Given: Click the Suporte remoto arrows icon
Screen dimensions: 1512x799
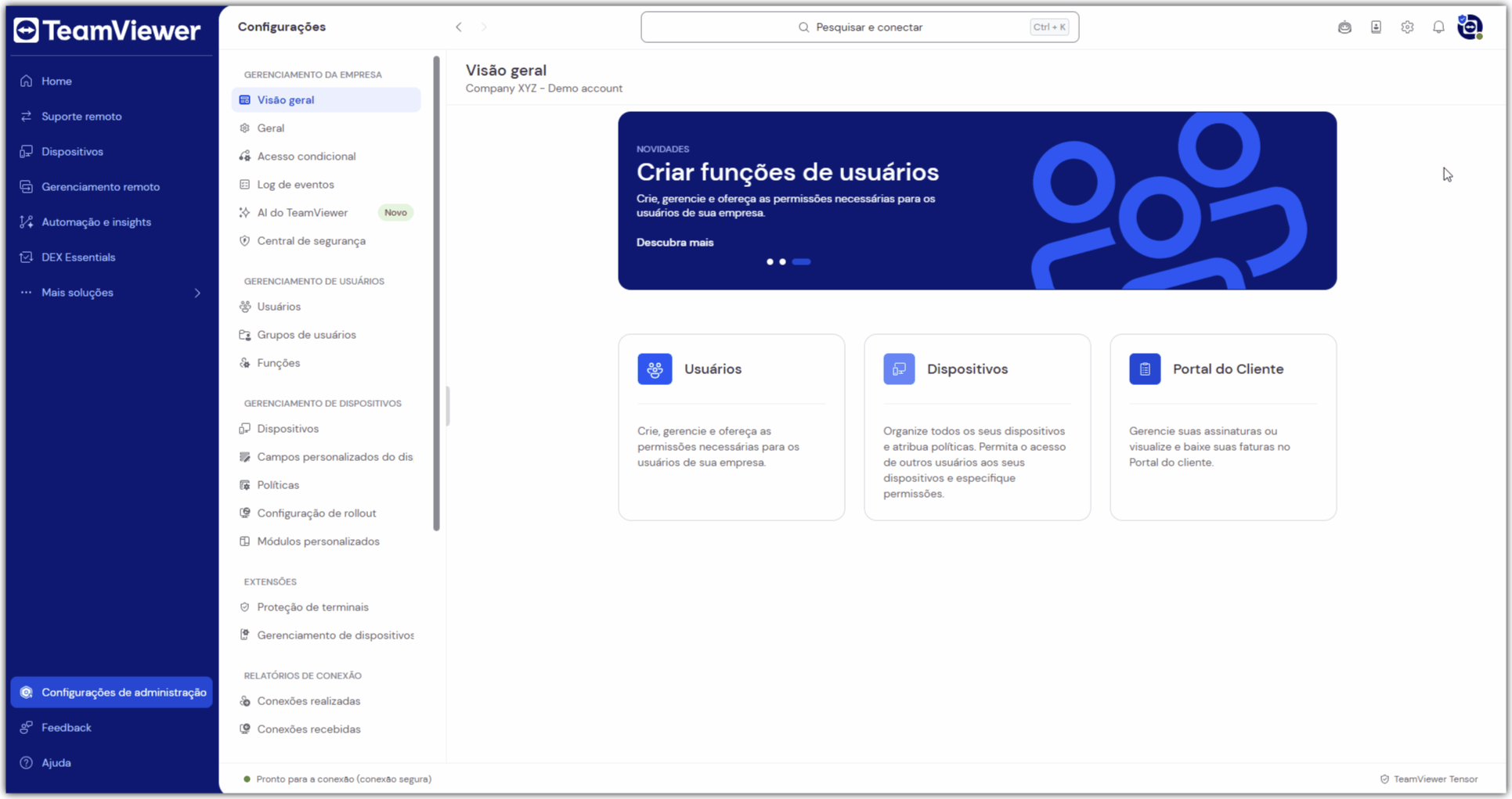Looking at the screenshot, I should point(27,116).
